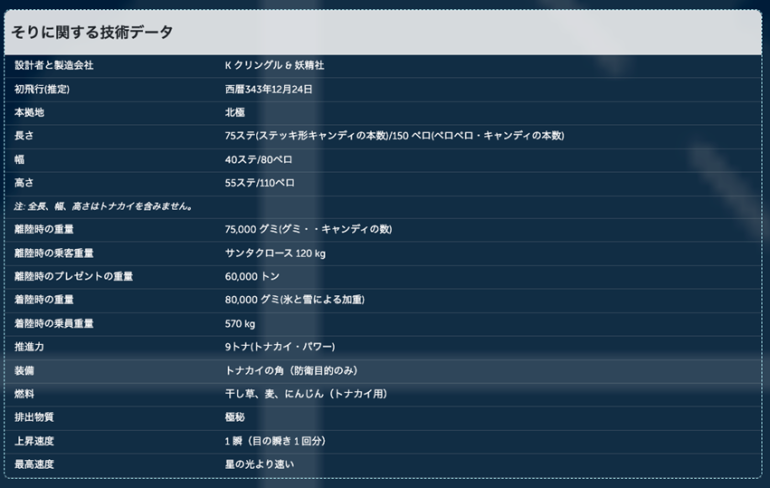Select the 星の光より速い top speed value
Screen dimensions: 770x488
258,464
